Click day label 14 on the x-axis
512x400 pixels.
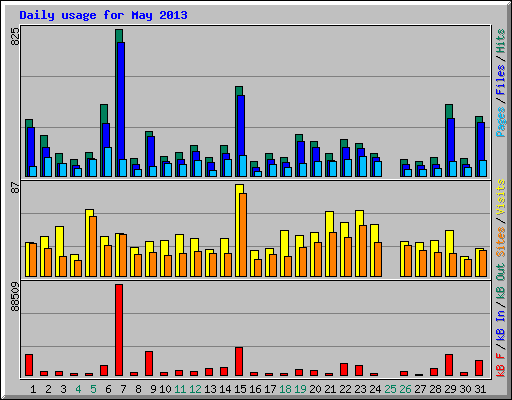pos(225,389)
